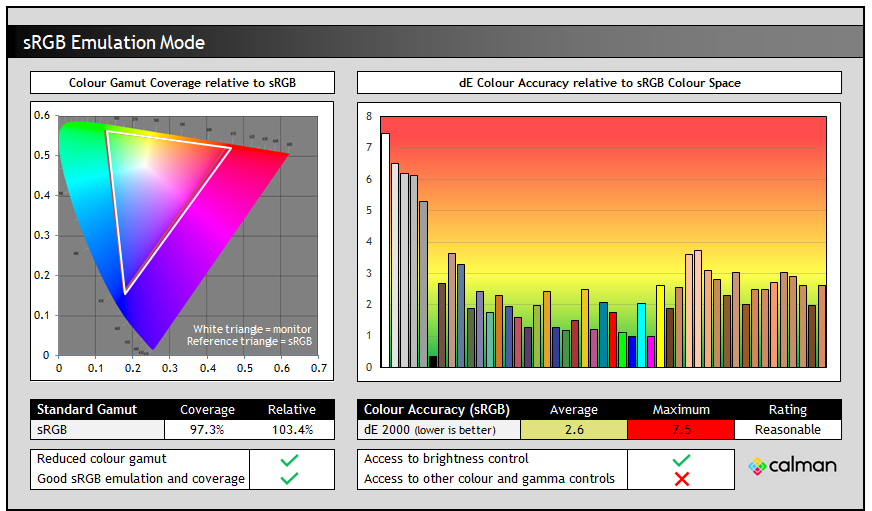Screen dimensions: 872x511
Task: Click the green checkmark for Reduced colour gamut
Action: point(290,460)
